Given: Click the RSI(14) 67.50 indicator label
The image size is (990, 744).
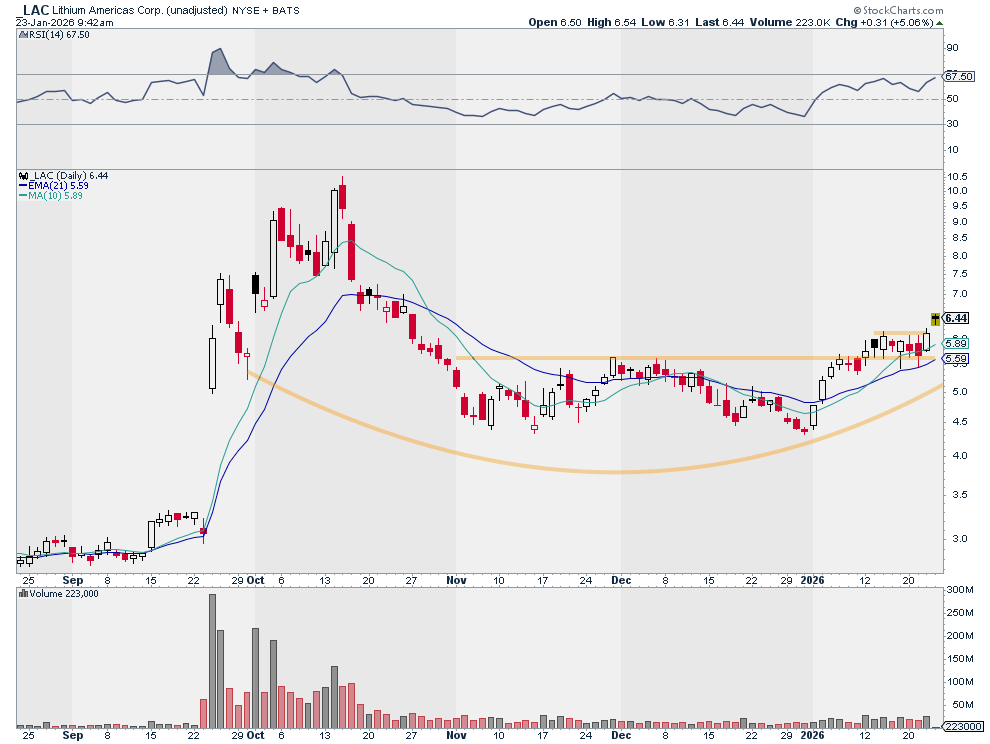Looking at the screenshot, I should tap(59, 35).
